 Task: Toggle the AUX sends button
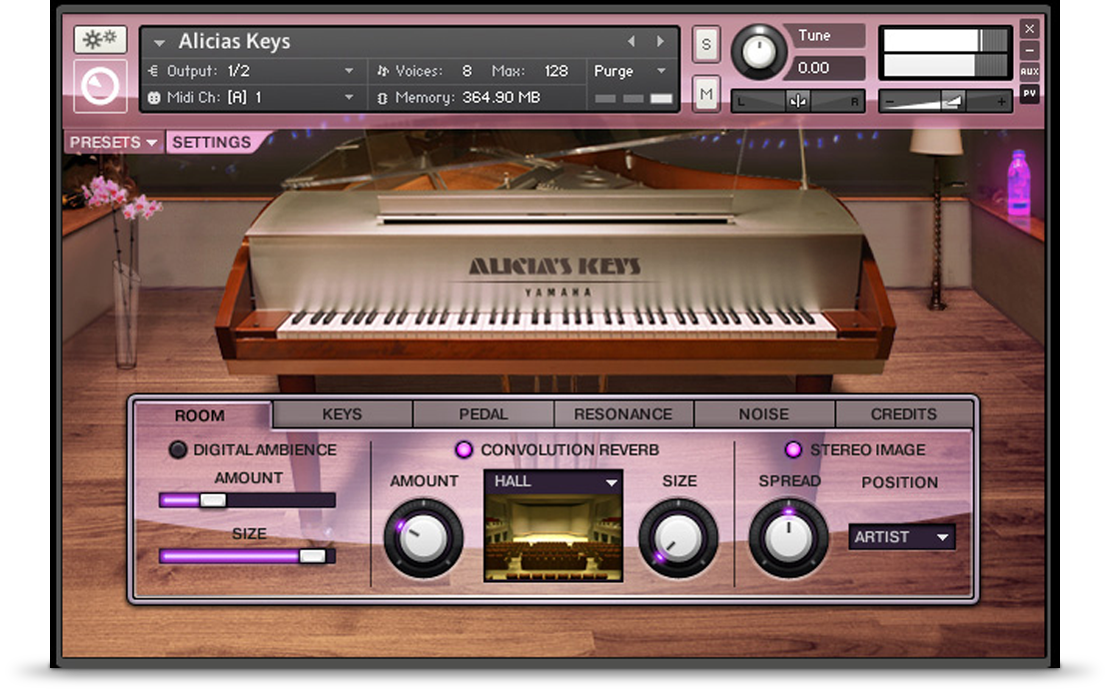click(x=1029, y=71)
